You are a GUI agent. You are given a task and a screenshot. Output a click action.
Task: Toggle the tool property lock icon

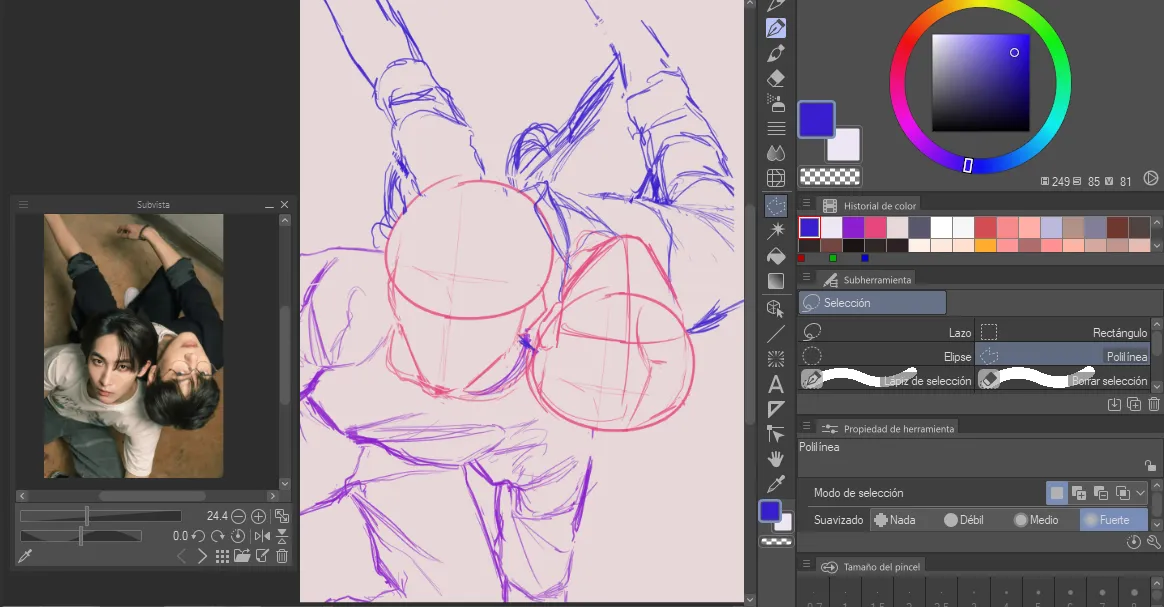point(1150,465)
